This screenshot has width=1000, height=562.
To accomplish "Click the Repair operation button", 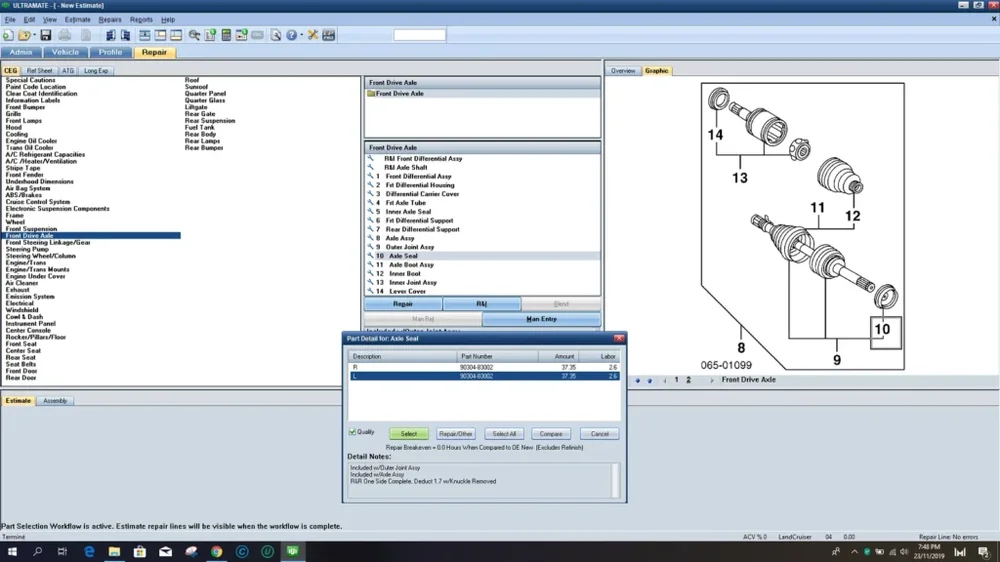I will (403, 304).
